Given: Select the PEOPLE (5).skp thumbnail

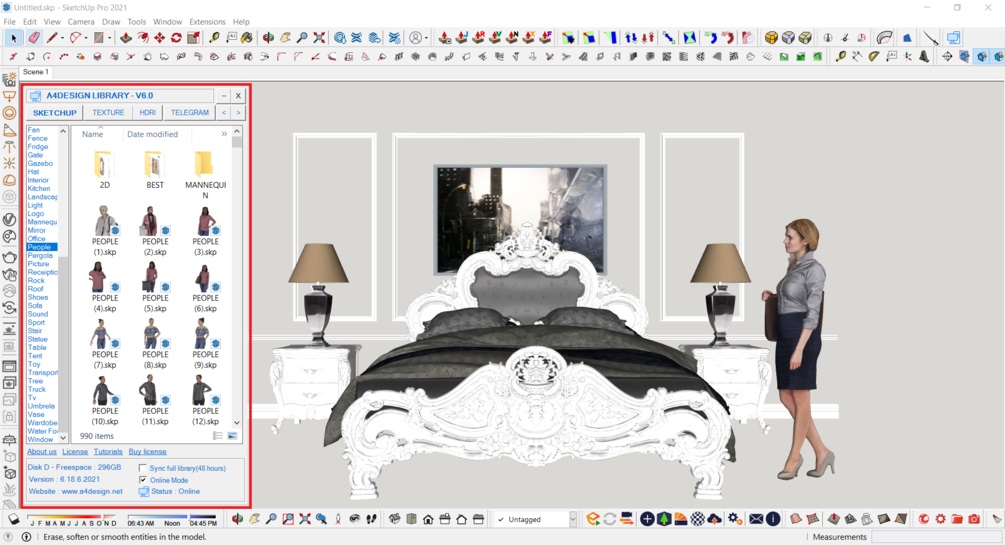Looking at the screenshot, I should tap(155, 288).
